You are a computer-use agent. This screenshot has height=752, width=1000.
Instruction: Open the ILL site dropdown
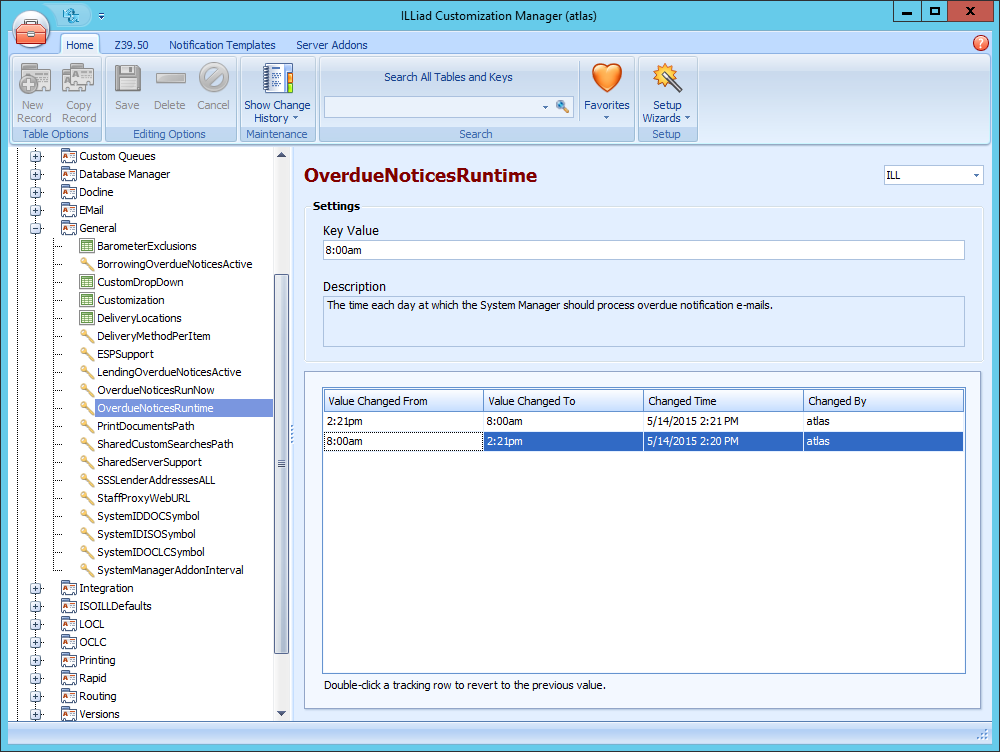(933, 175)
